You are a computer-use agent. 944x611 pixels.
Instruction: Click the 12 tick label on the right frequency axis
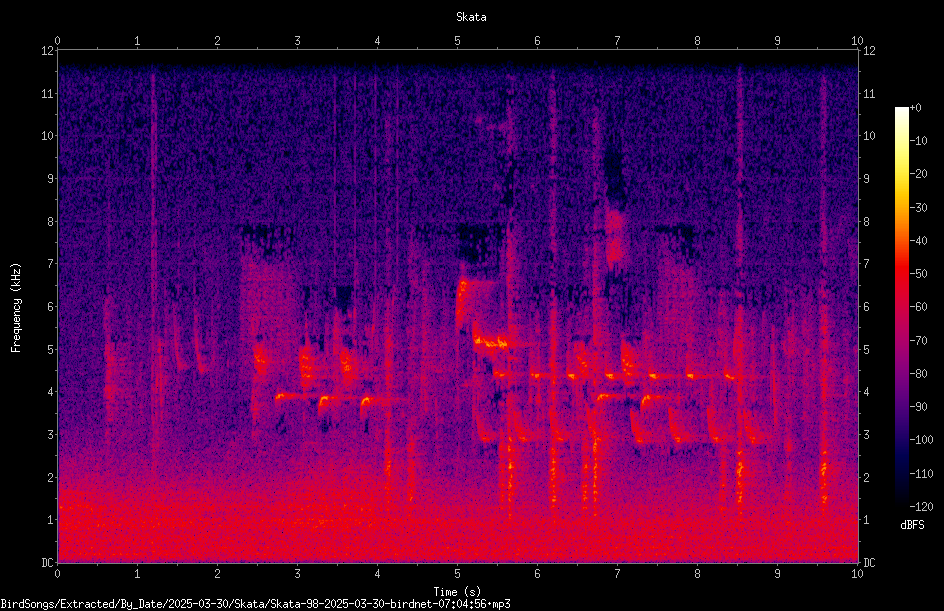click(x=869, y=51)
